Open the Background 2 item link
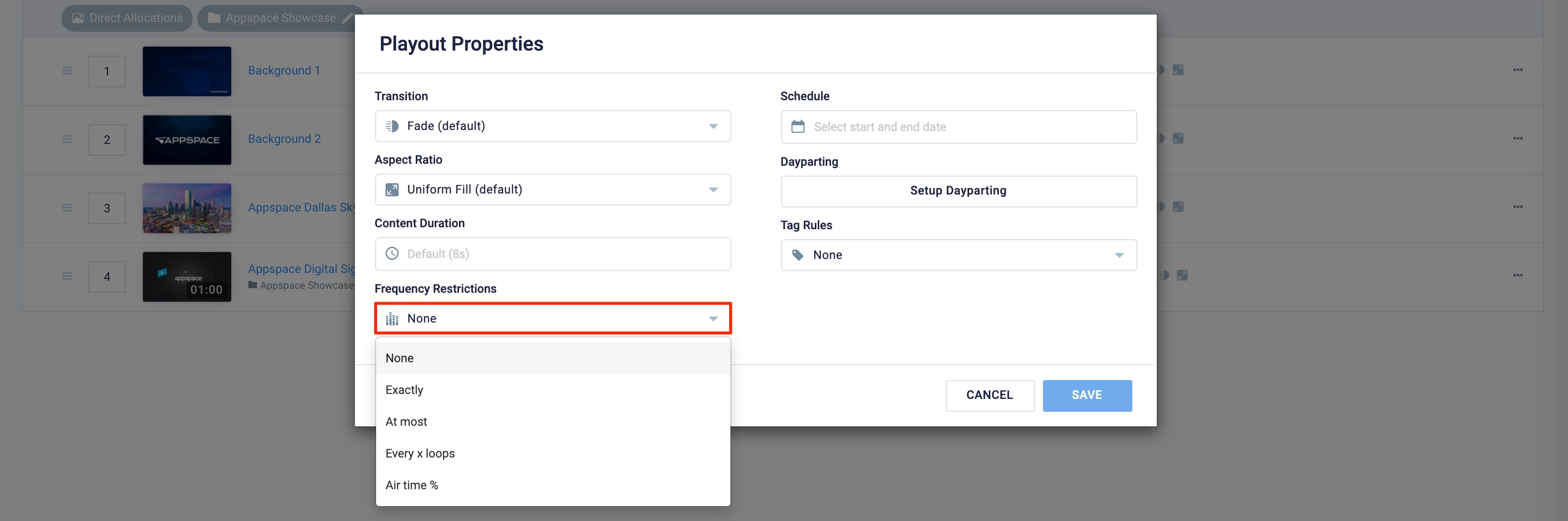 tap(284, 139)
